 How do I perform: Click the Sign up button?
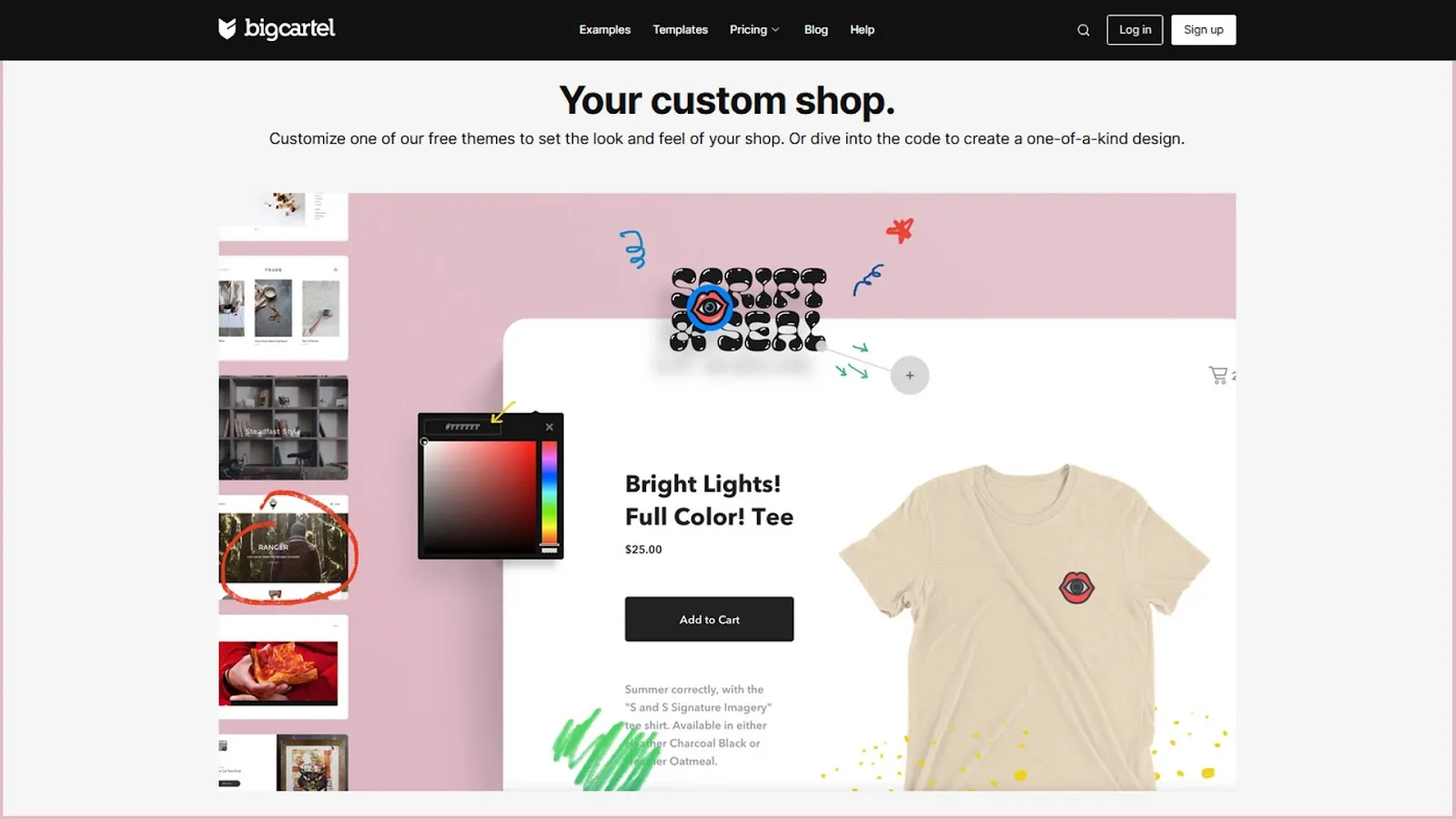tap(1203, 29)
